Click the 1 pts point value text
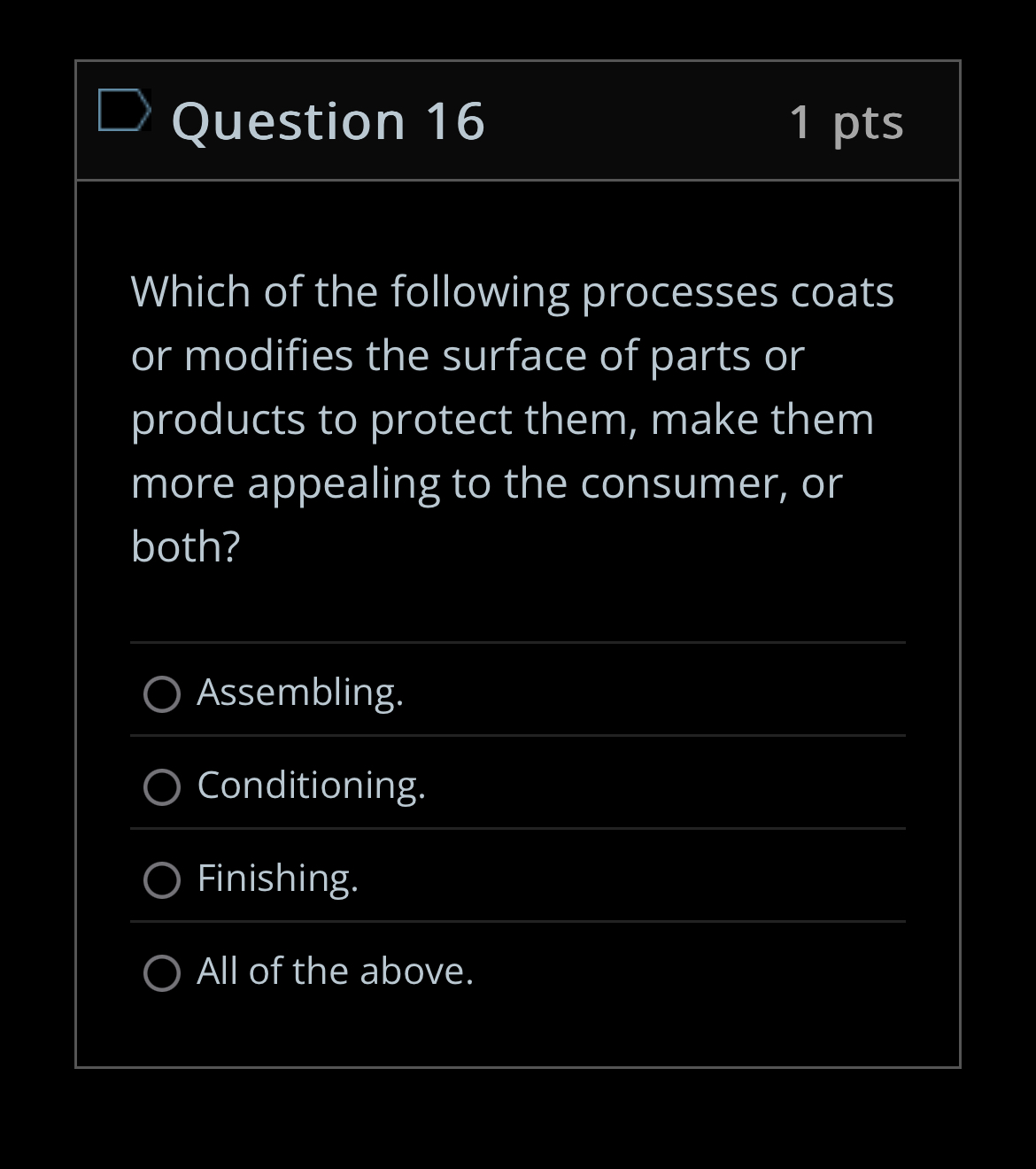Image resolution: width=1036 pixels, height=1169 pixels. (x=846, y=123)
